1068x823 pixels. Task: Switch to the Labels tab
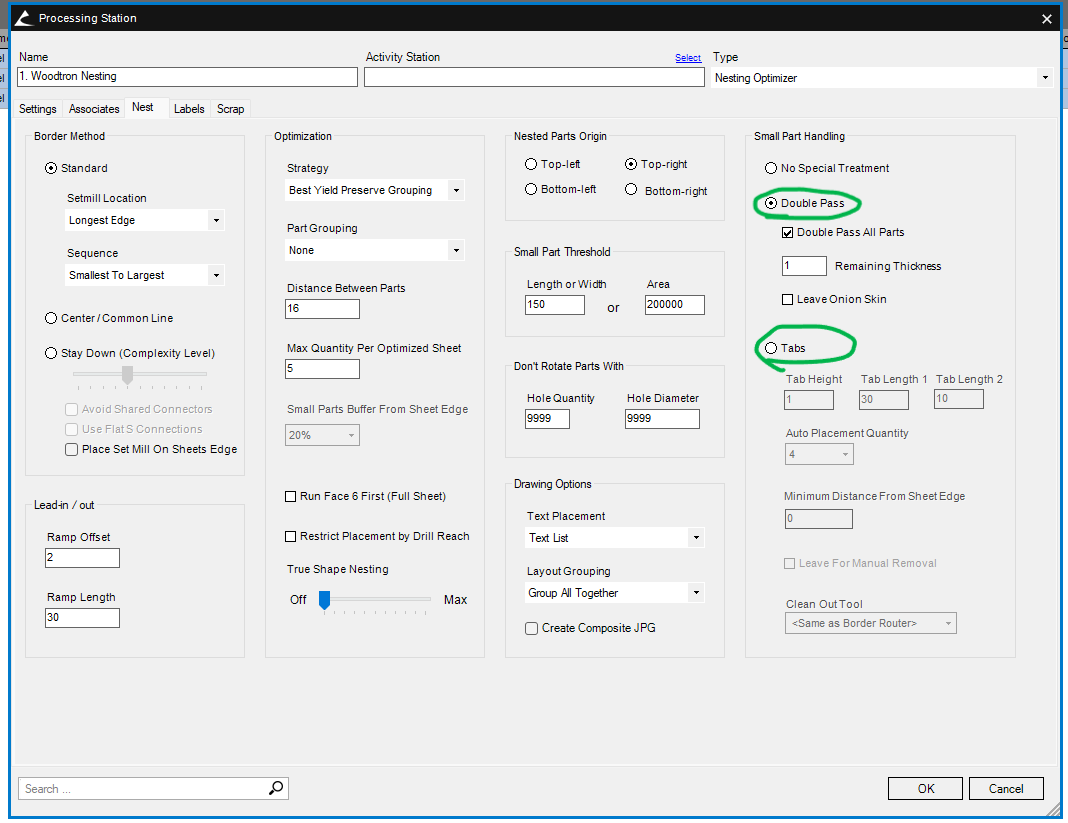tap(189, 109)
